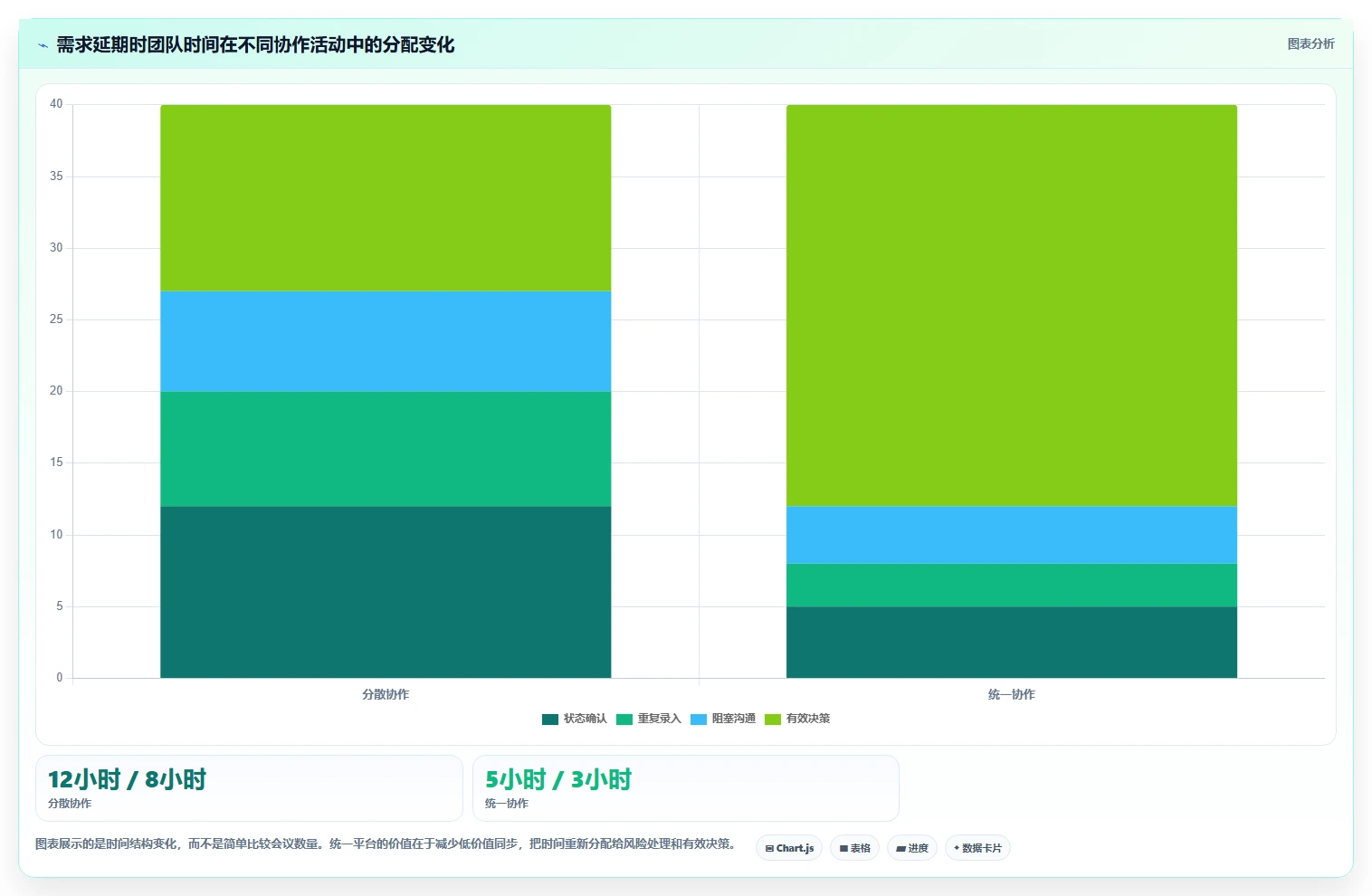The width and height of the screenshot is (1372, 896).
Task: Click the 统一协作 caption under 5小时 card
Action: click(x=507, y=804)
